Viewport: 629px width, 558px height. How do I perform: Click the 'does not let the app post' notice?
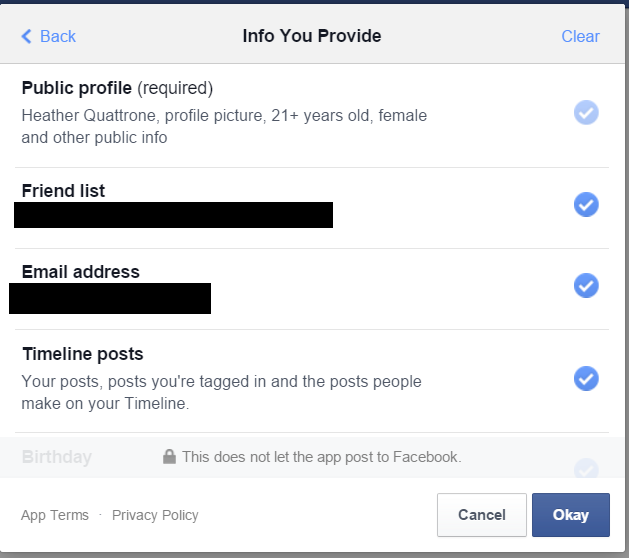click(322, 457)
